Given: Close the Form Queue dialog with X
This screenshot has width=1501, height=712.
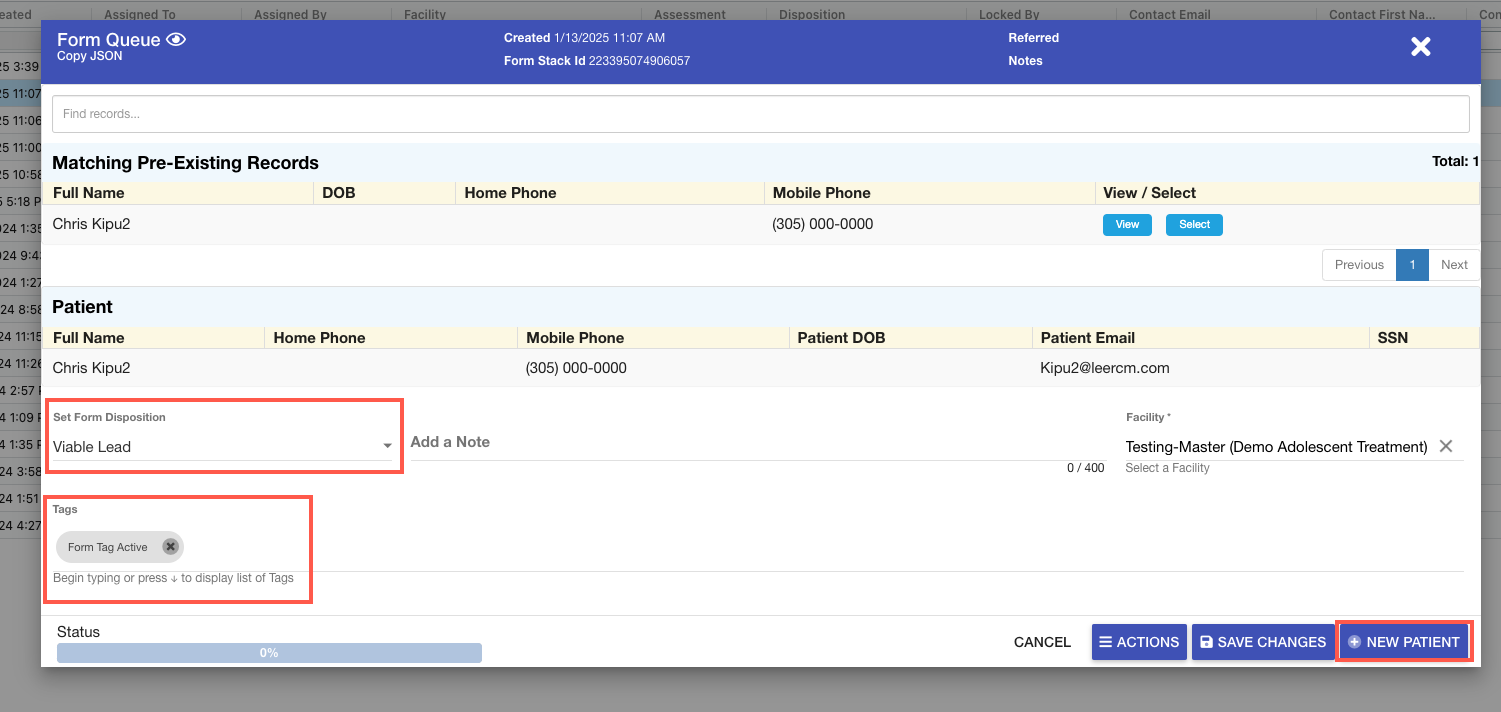Looking at the screenshot, I should 1420,46.
